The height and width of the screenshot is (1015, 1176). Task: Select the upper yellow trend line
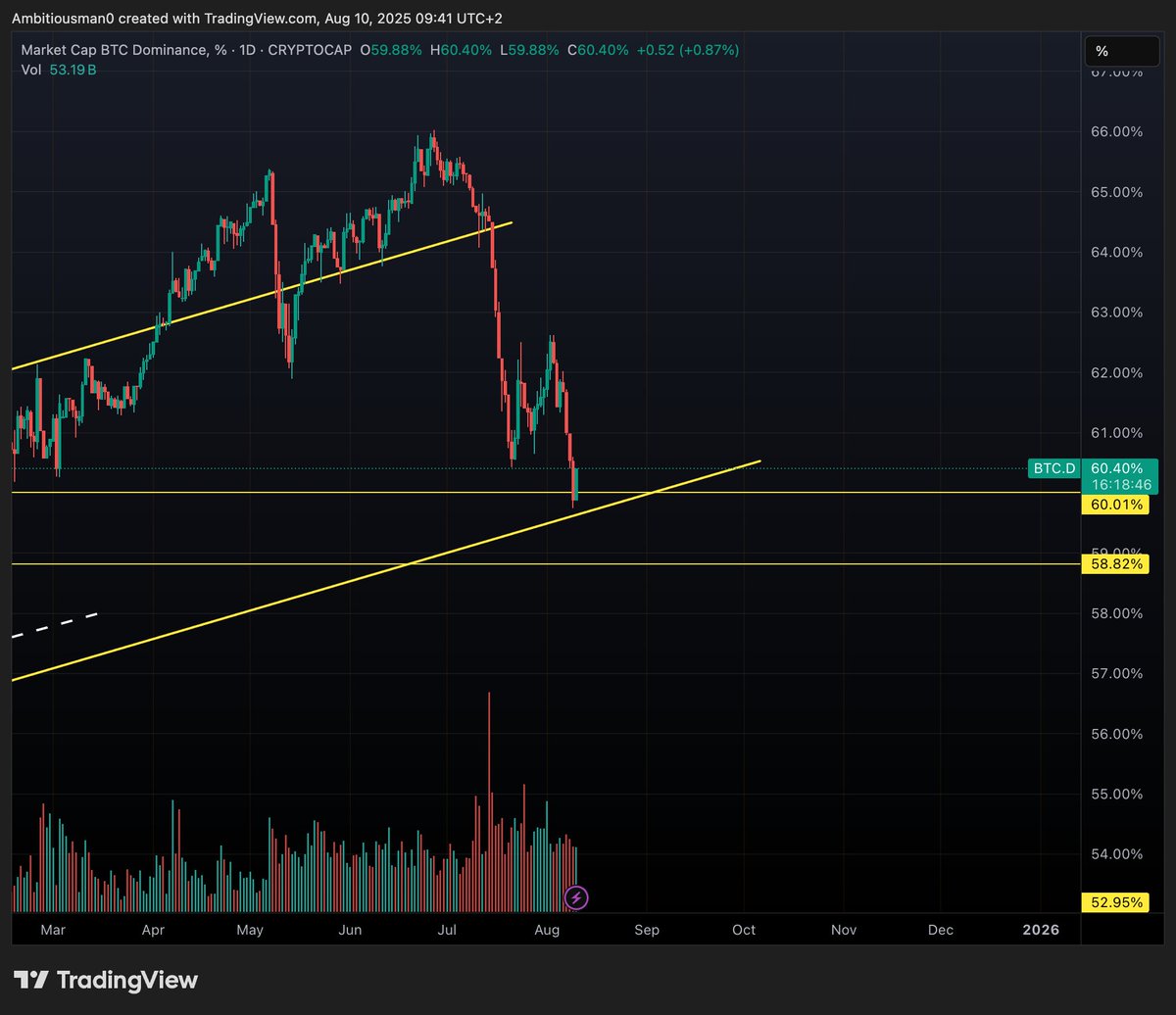263,296
